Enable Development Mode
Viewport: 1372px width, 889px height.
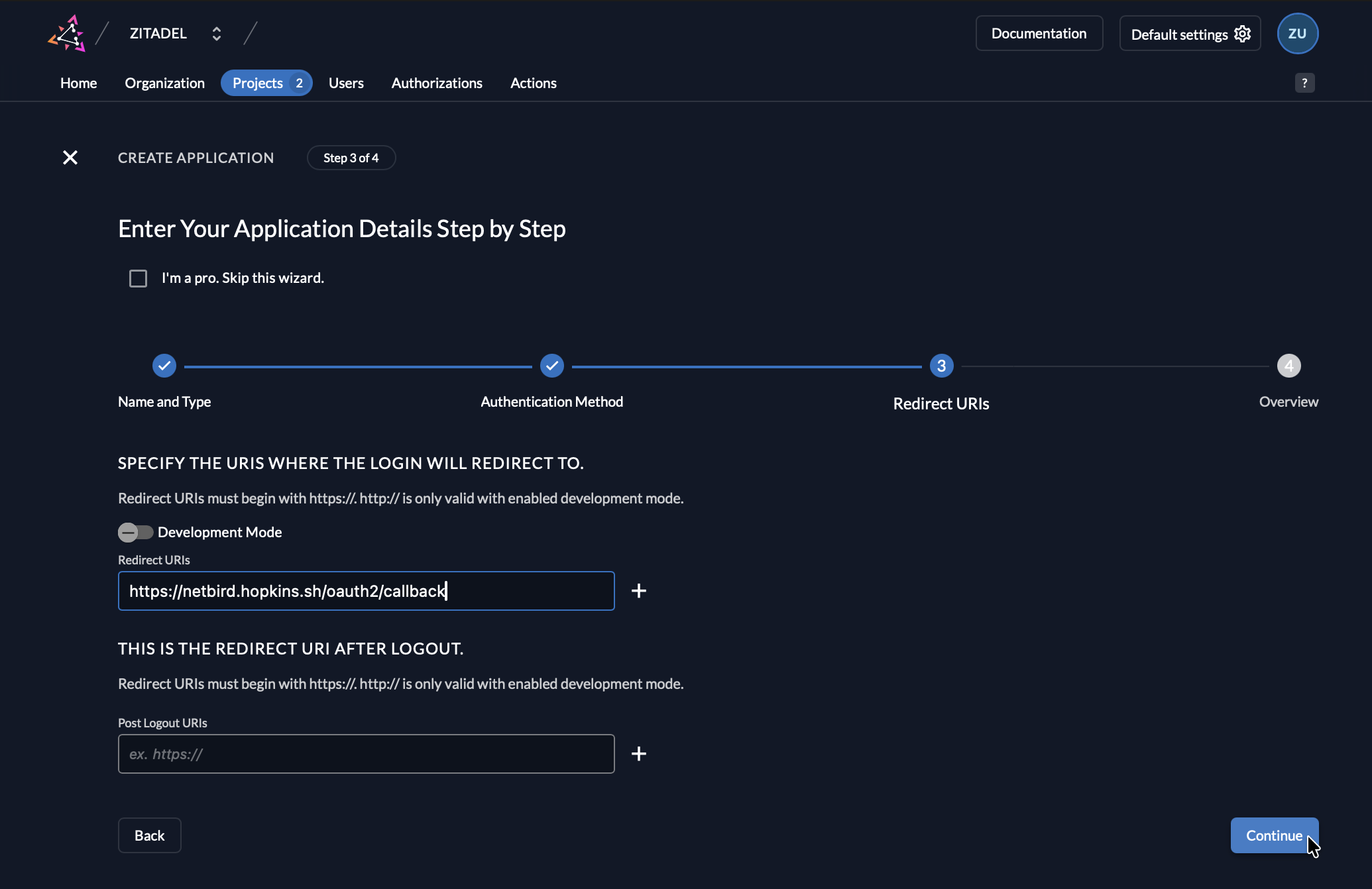point(135,532)
